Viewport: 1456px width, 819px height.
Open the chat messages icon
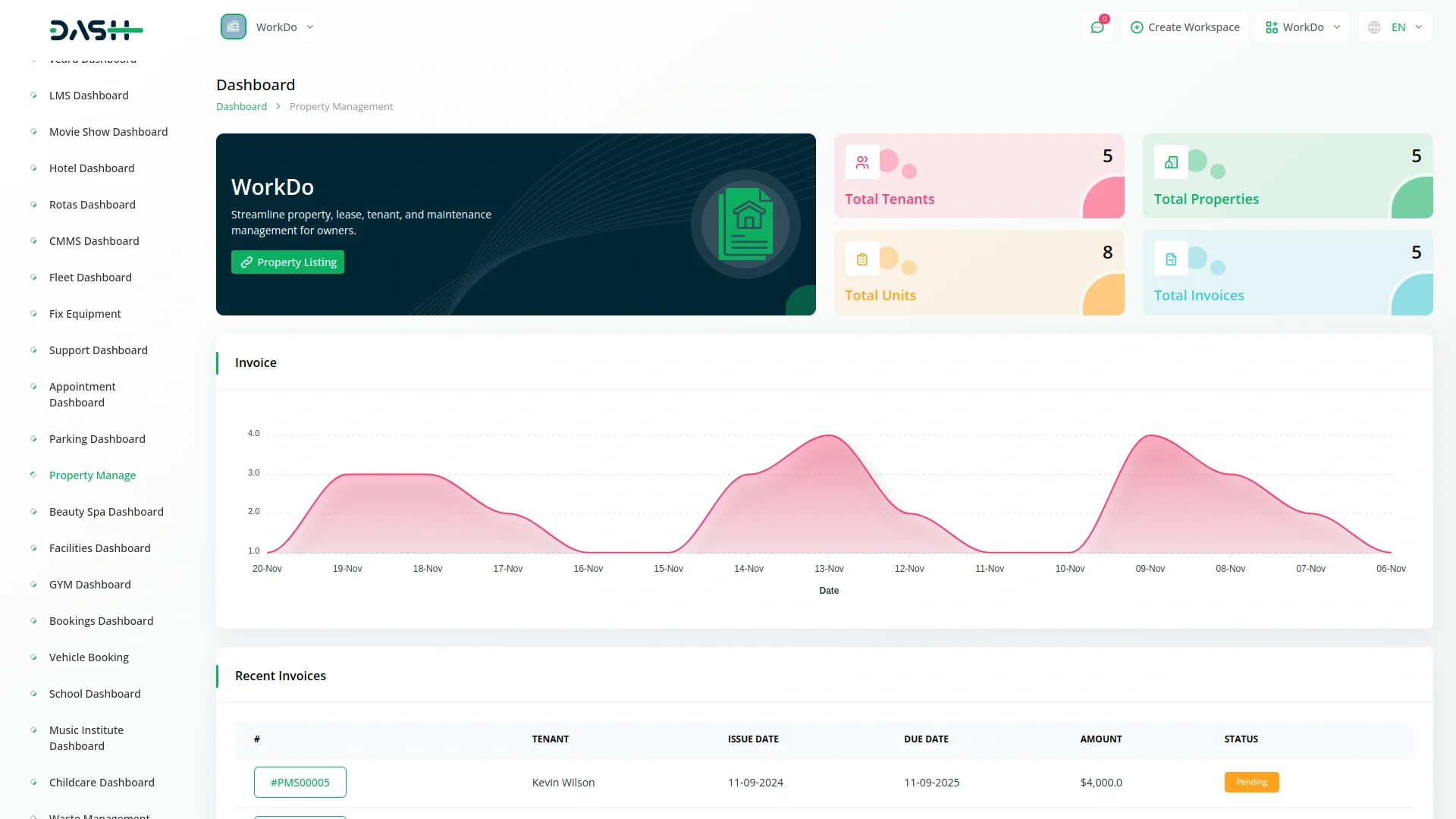(x=1097, y=27)
